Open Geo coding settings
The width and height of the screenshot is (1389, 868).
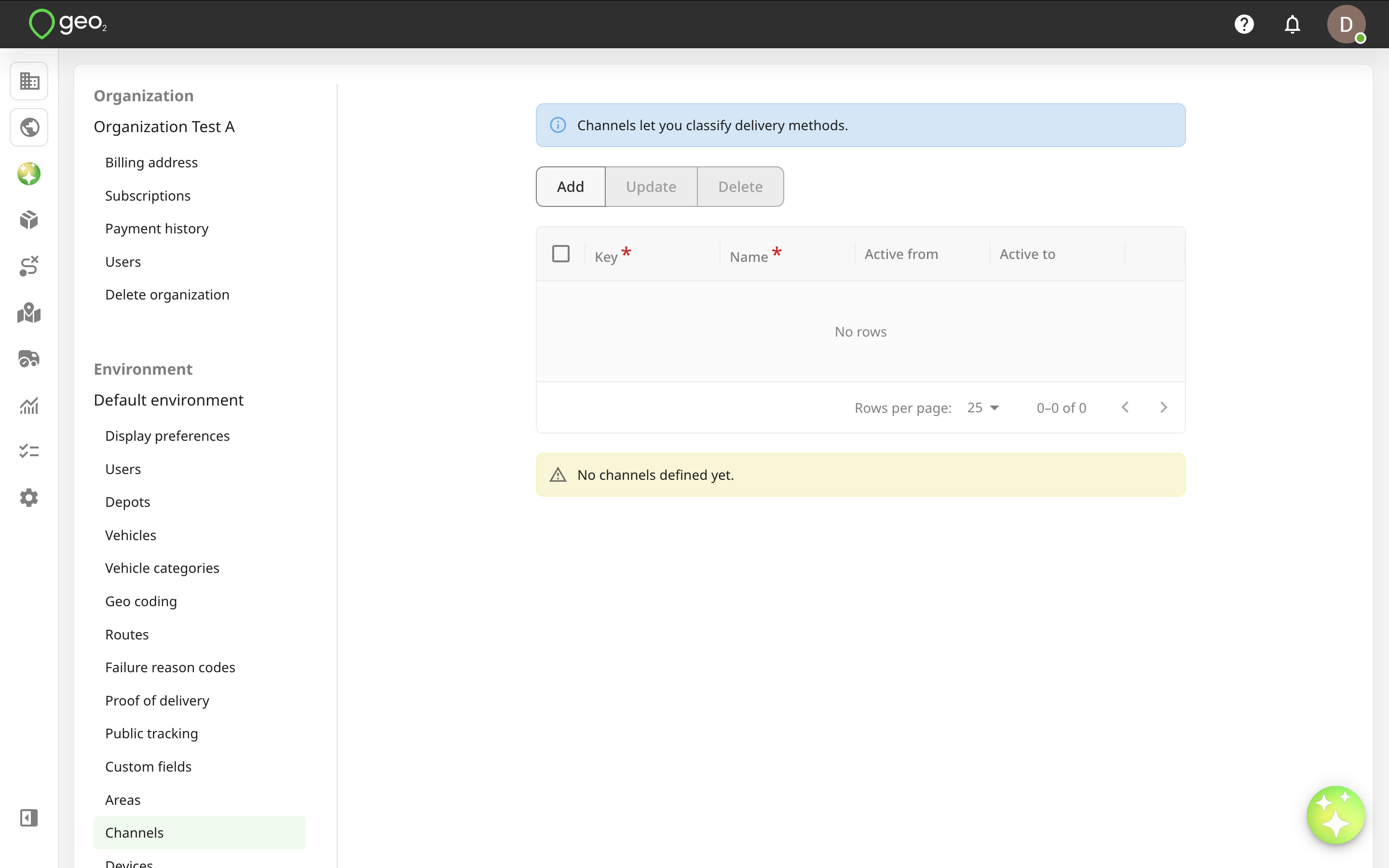pos(141,601)
